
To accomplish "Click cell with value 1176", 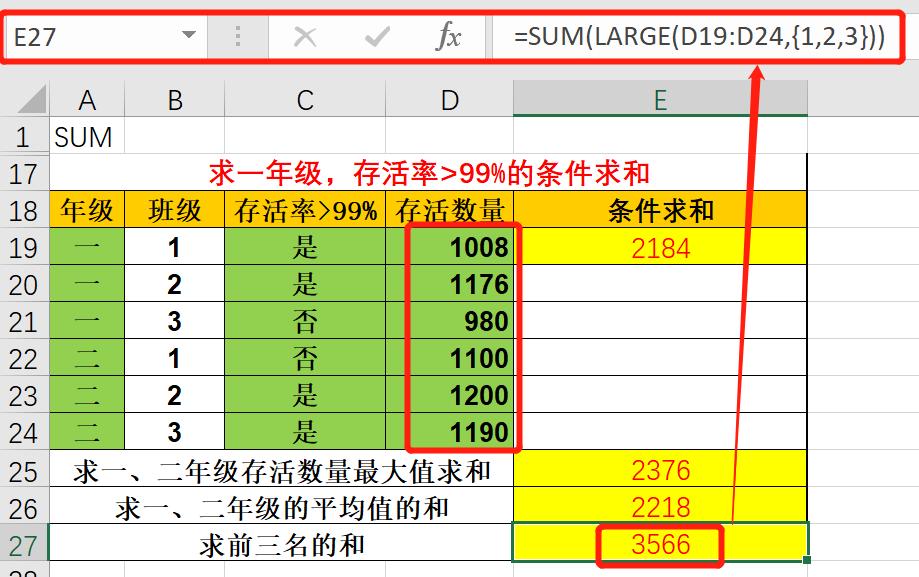I will 450,284.
